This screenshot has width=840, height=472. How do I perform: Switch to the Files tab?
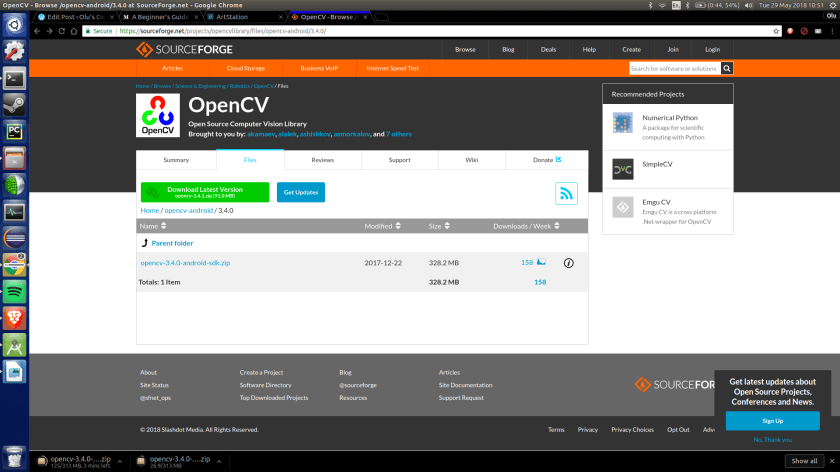coord(250,160)
